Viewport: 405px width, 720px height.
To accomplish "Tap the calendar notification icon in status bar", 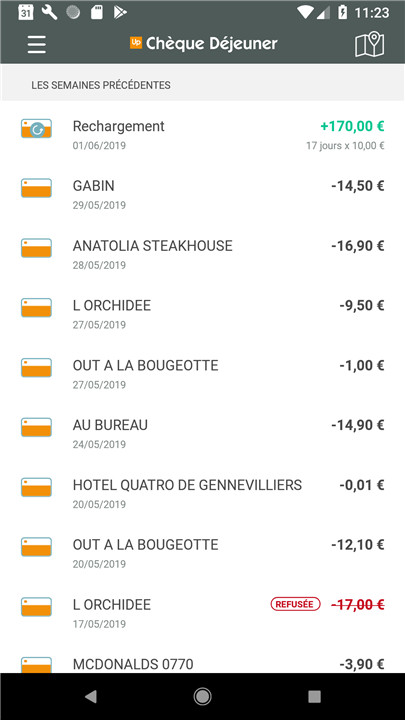I will (x=26, y=12).
